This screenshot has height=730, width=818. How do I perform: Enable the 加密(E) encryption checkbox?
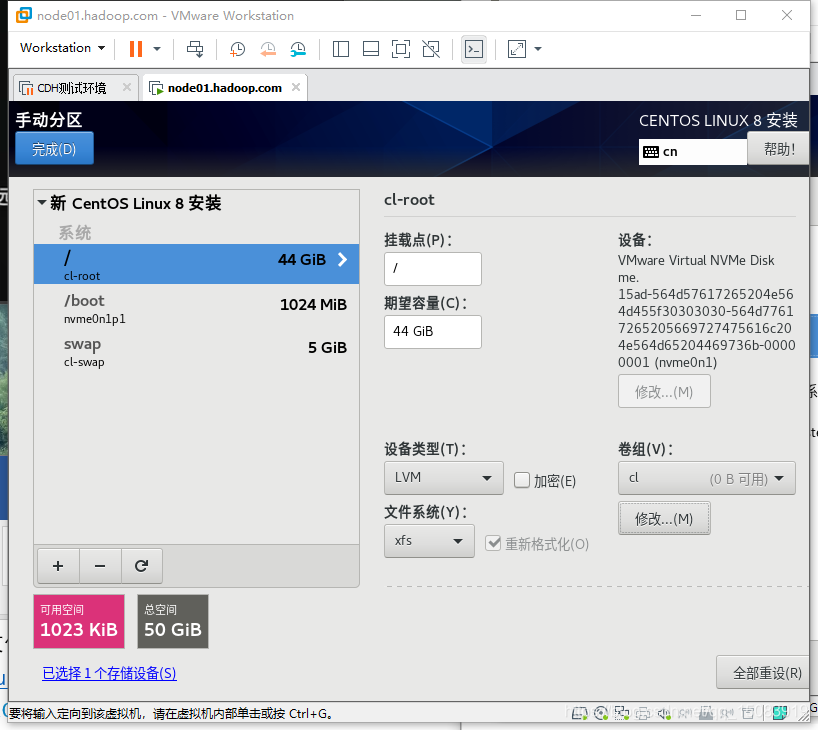tap(522, 480)
